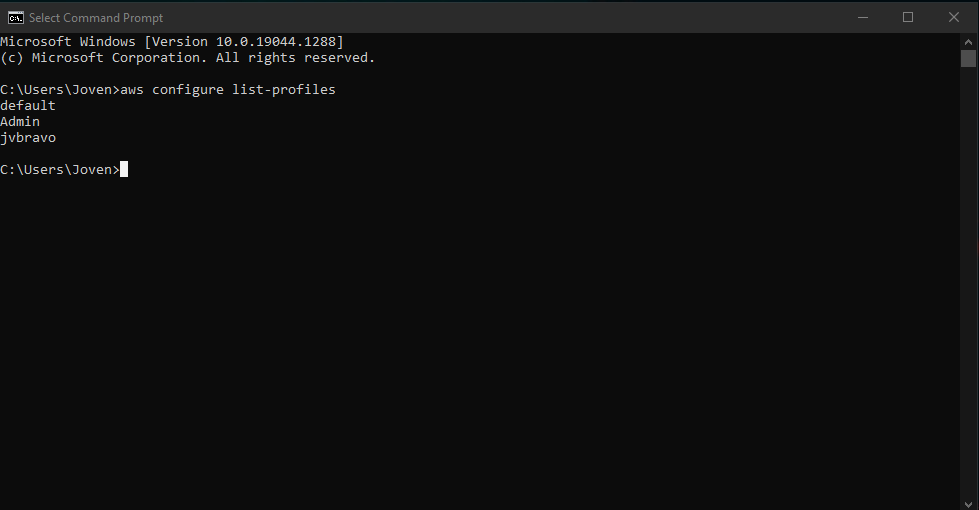Screen dimensions: 979x510
Task: Maximize the Command Prompt window
Action: pos(908,17)
